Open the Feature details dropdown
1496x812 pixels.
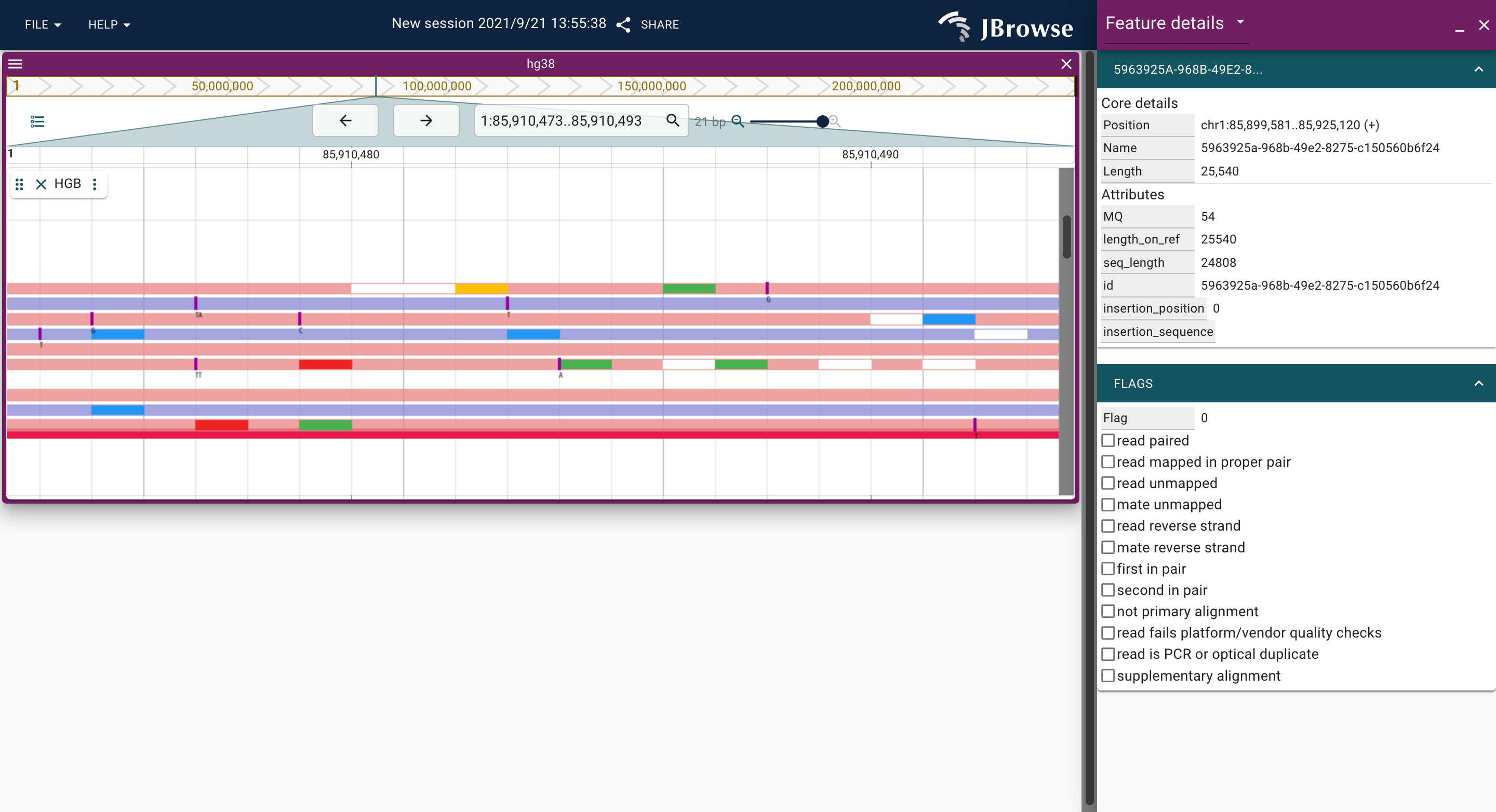coord(1240,22)
